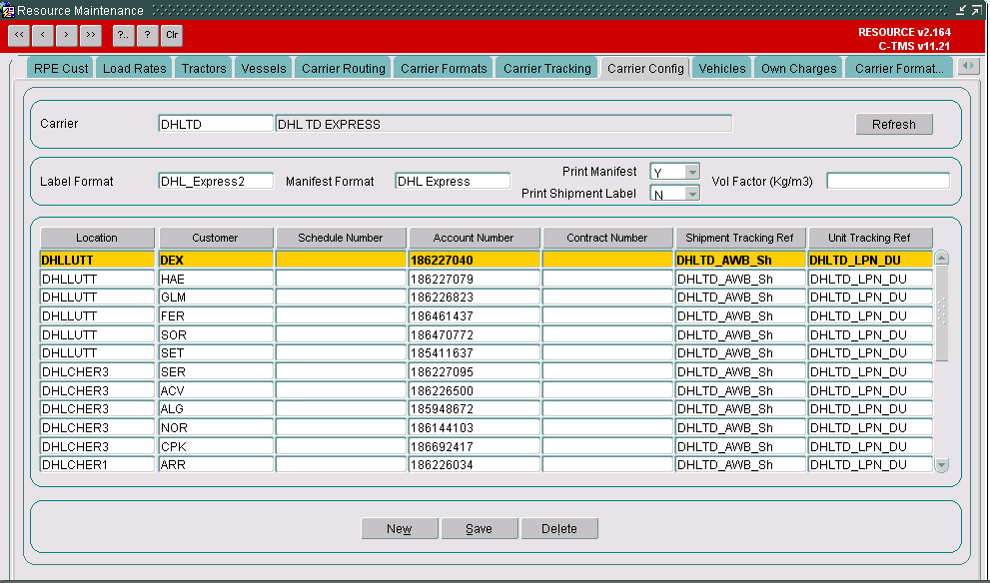
Task: Select customer cell ALG
Action: click(x=216, y=409)
